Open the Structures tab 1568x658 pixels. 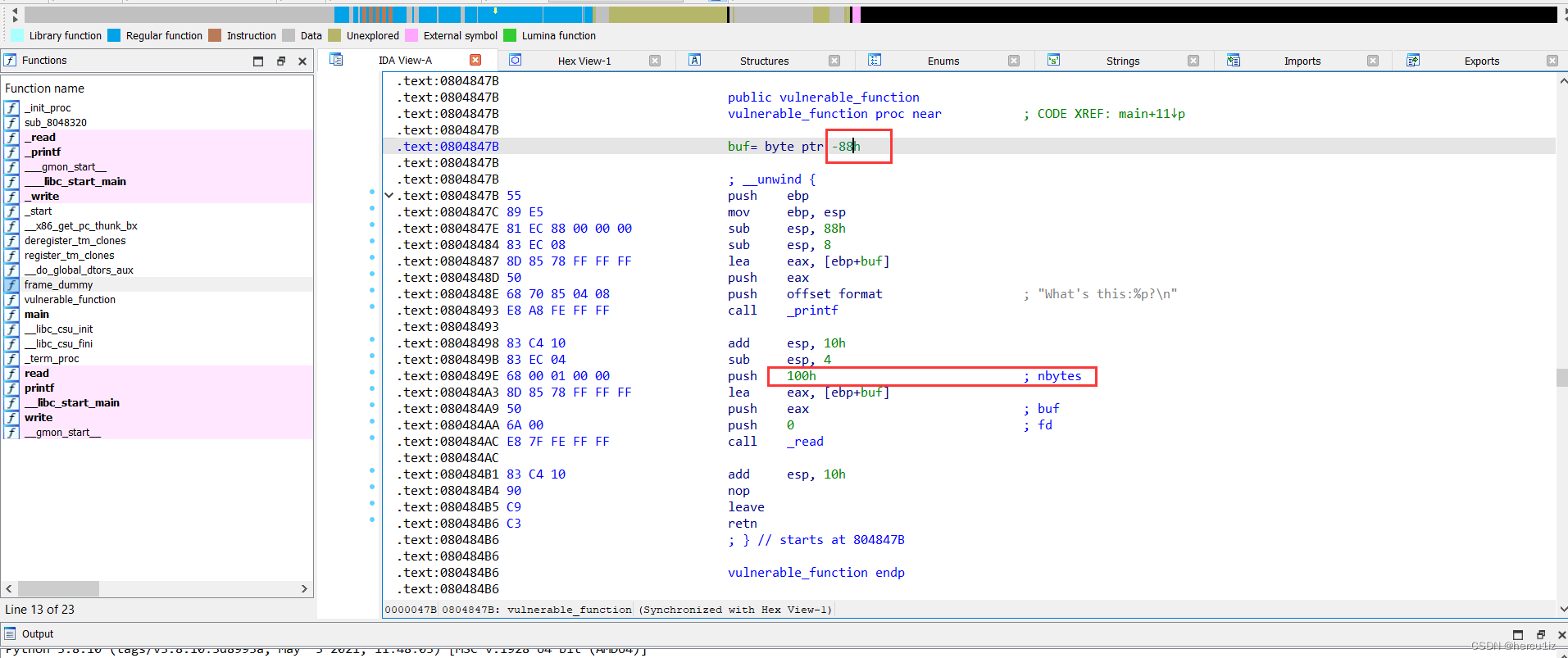[764, 61]
